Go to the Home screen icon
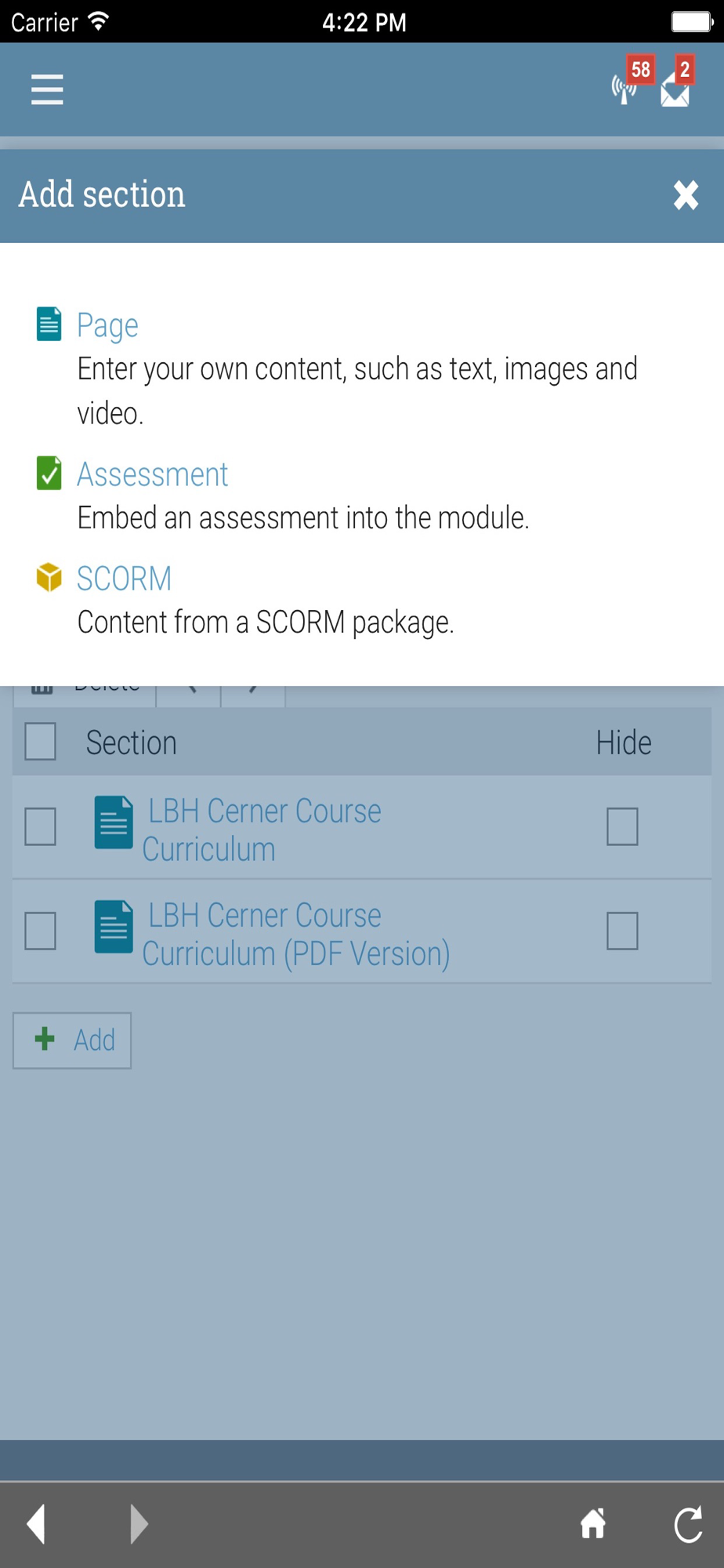724x1568 pixels. (x=593, y=1524)
